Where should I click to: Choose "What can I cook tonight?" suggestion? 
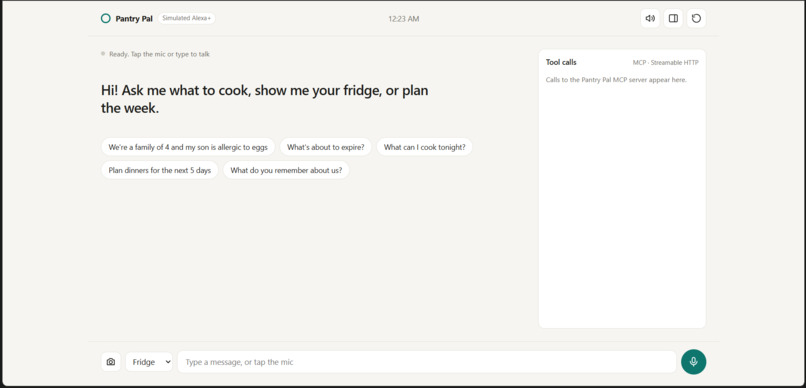[425, 147]
